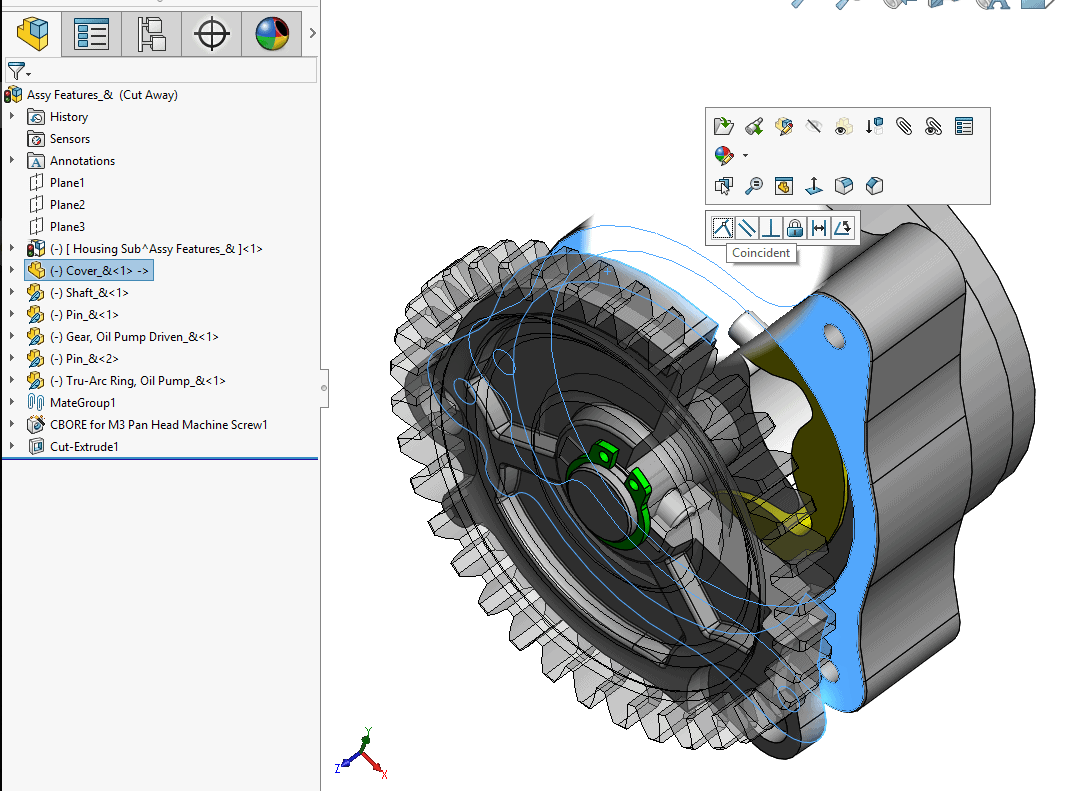Image resolution: width=1070 pixels, height=791 pixels.
Task: Select the Distance mate icon
Action: [x=818, y=227]
